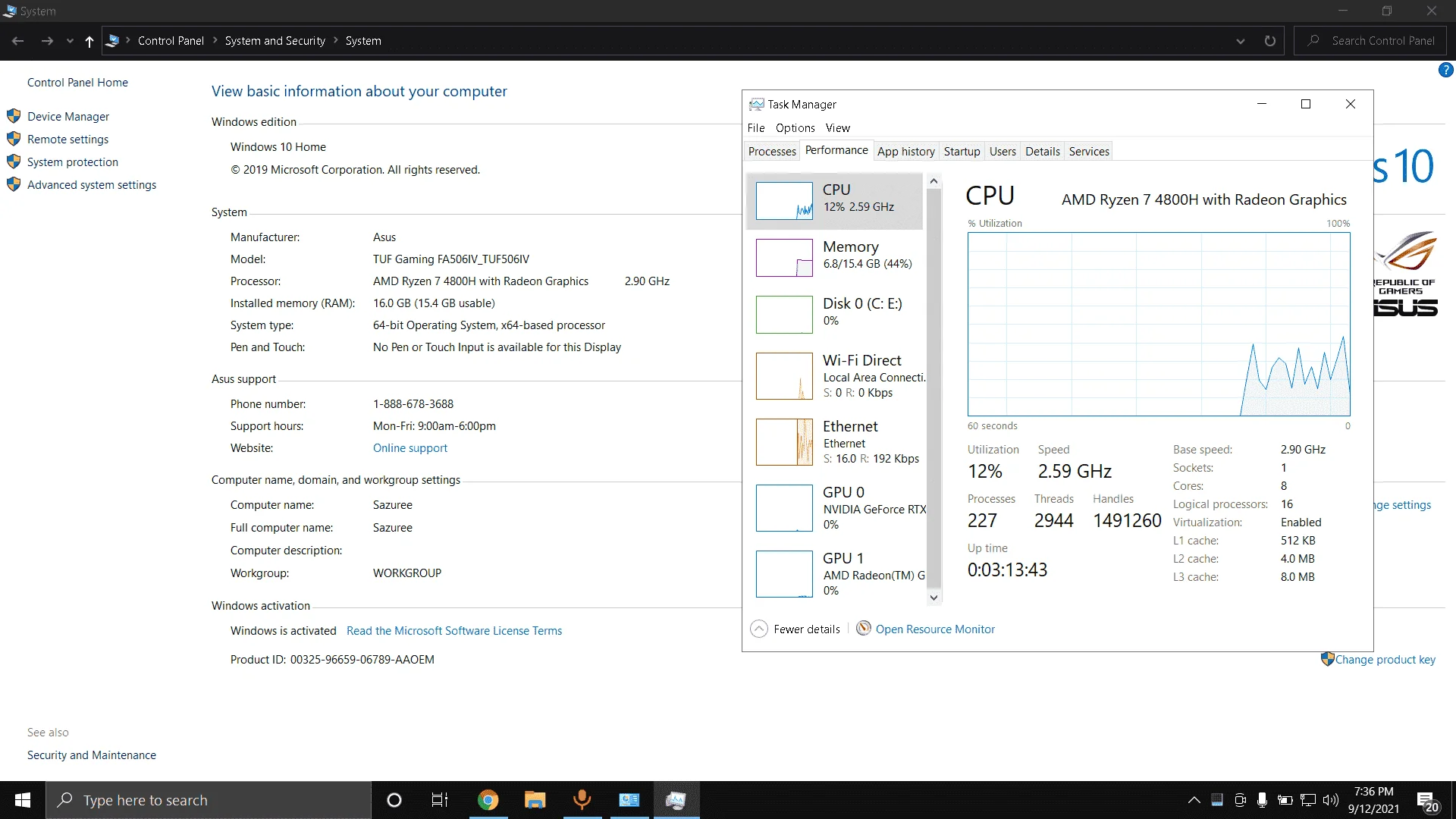Read the Microsoft Software License Terms
The height and width of the screenshot is (819, 1456).
[x=454, y=630]
